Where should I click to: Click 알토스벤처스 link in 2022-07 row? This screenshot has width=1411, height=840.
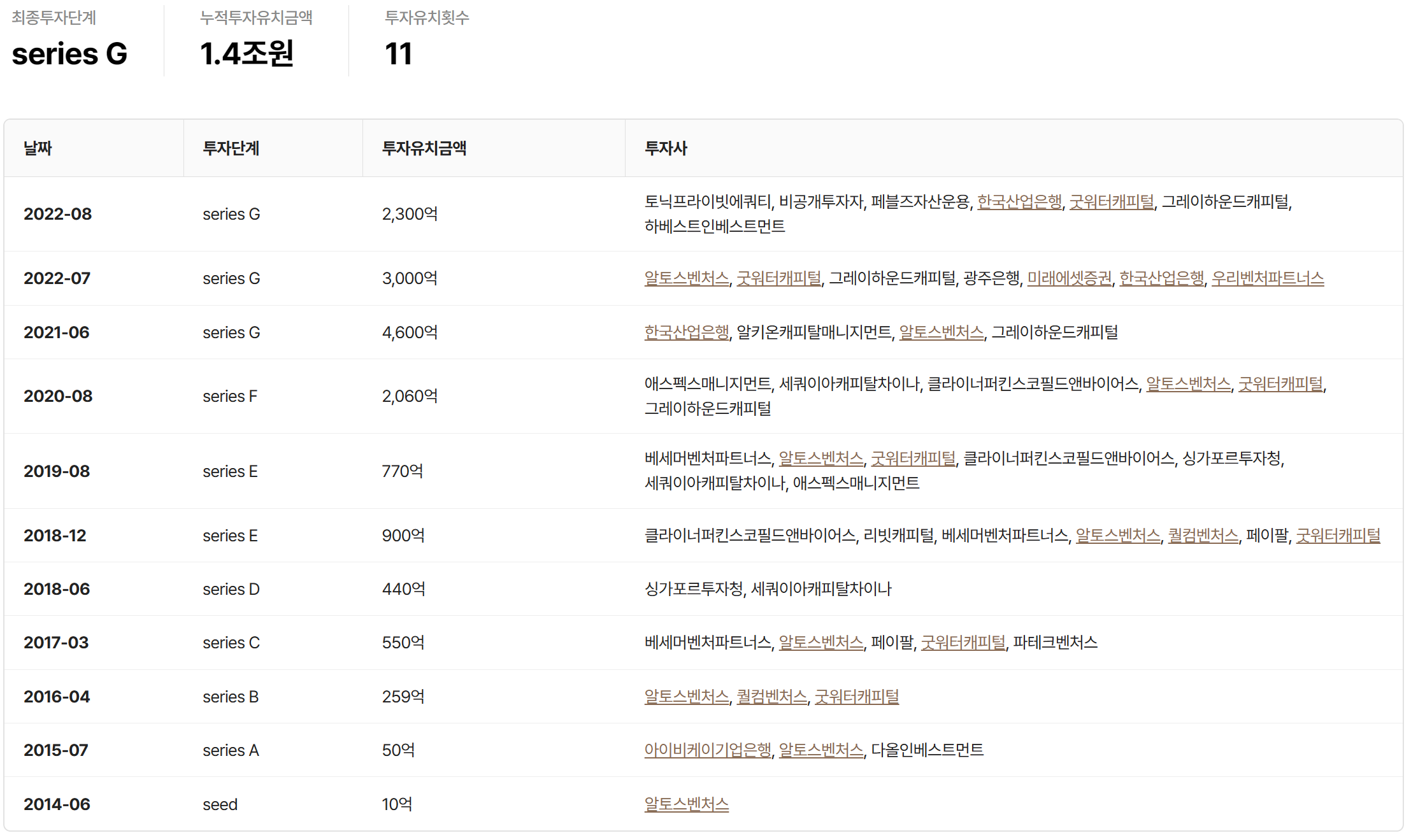[686, 278]
